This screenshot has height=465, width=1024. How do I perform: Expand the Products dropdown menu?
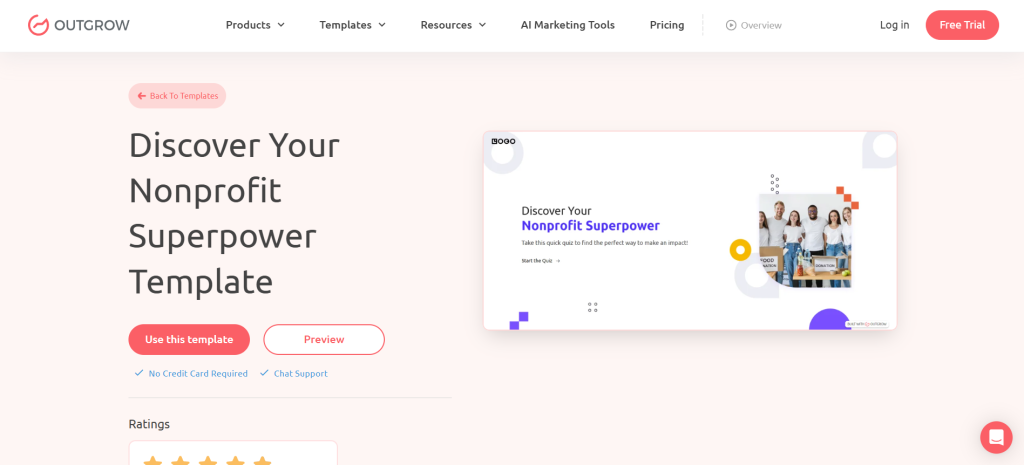tap(255, 25)
